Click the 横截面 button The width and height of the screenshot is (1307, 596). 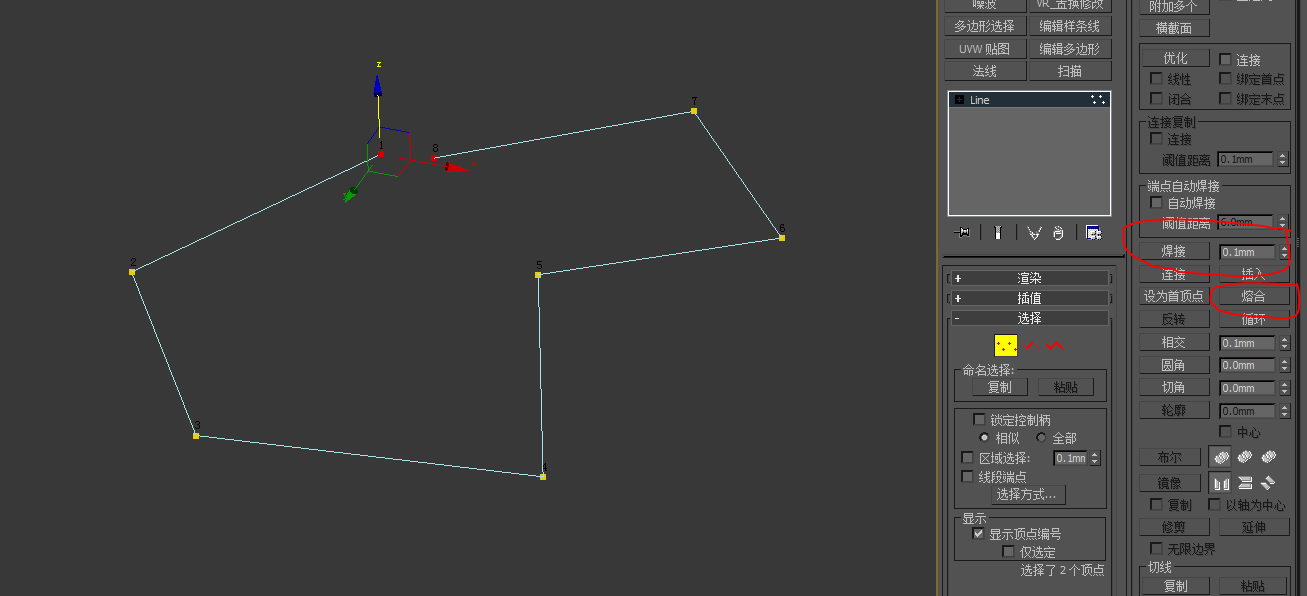point(1174,28)
